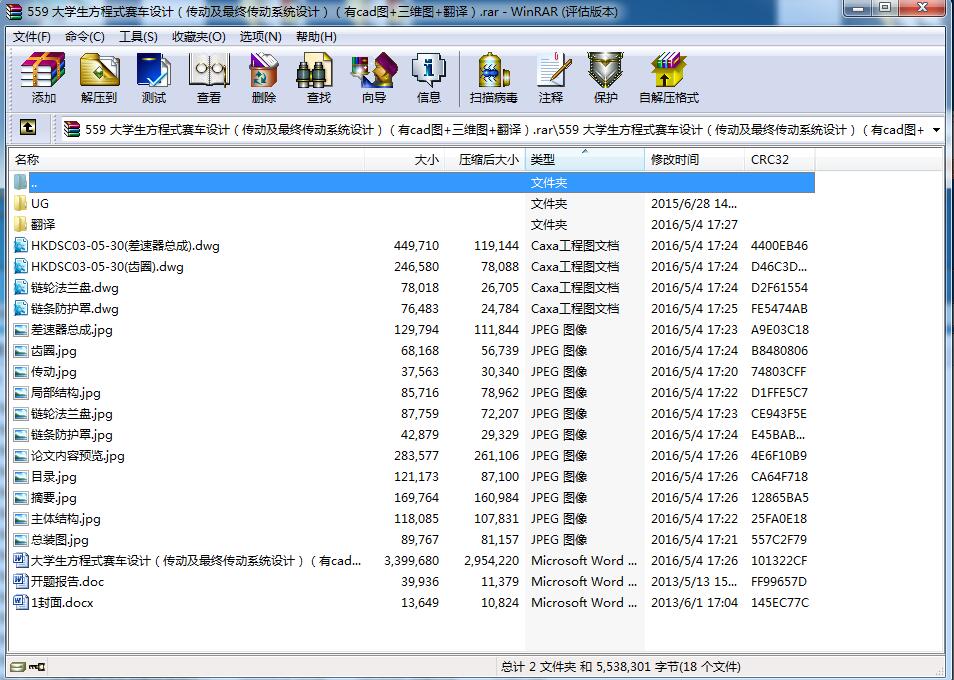Screen dimensions: 954x680
Task: Open the 文件(F) menu
Action: (x=32, y=36)
